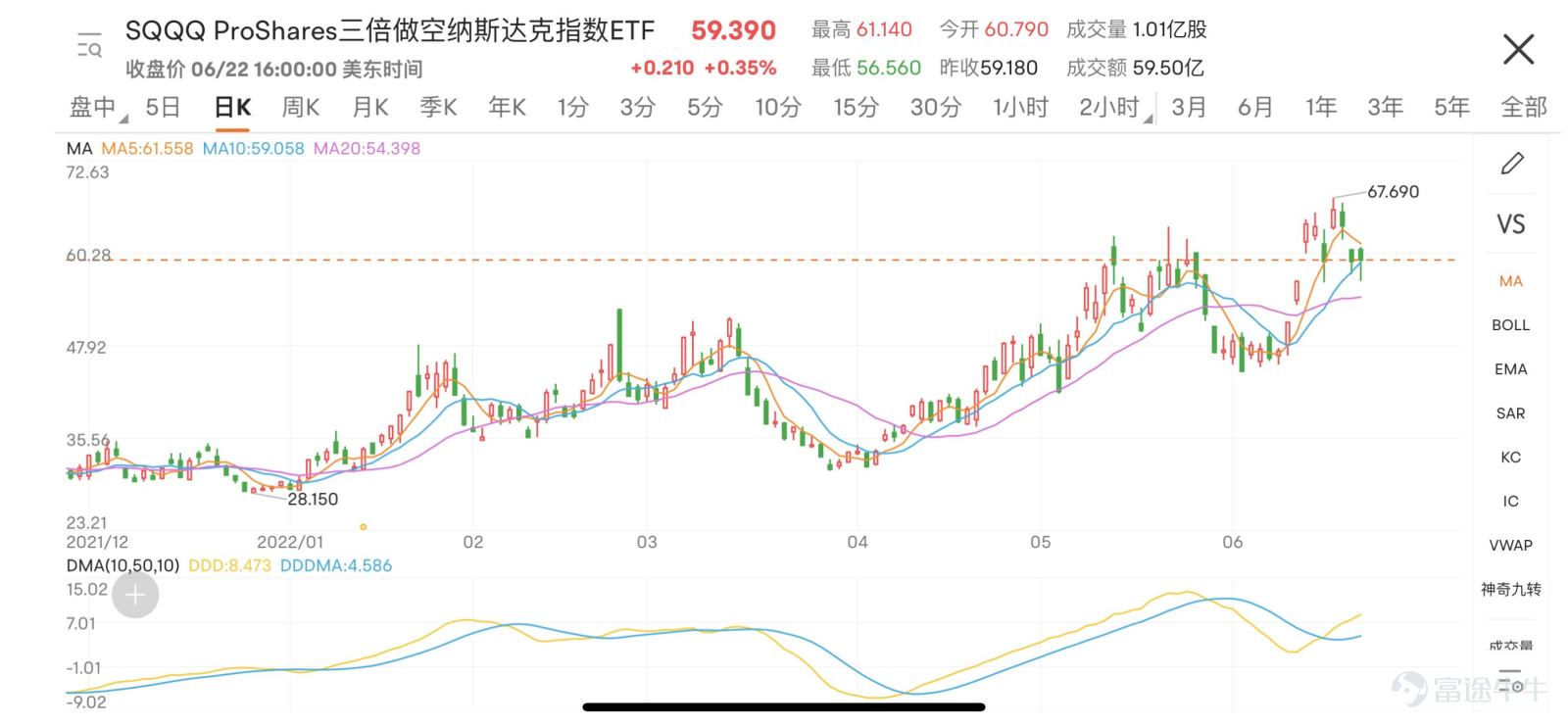Switch to the 1分 minute chart
Image resolution: width=1568 pixels, height=725 pixels.
573,107
